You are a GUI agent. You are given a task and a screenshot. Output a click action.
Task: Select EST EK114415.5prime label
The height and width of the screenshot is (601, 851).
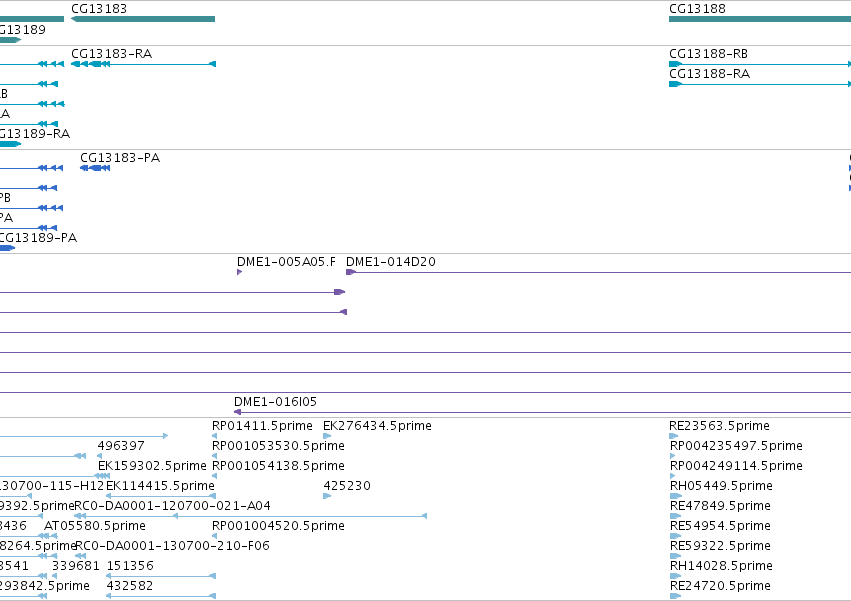point(160,486)
